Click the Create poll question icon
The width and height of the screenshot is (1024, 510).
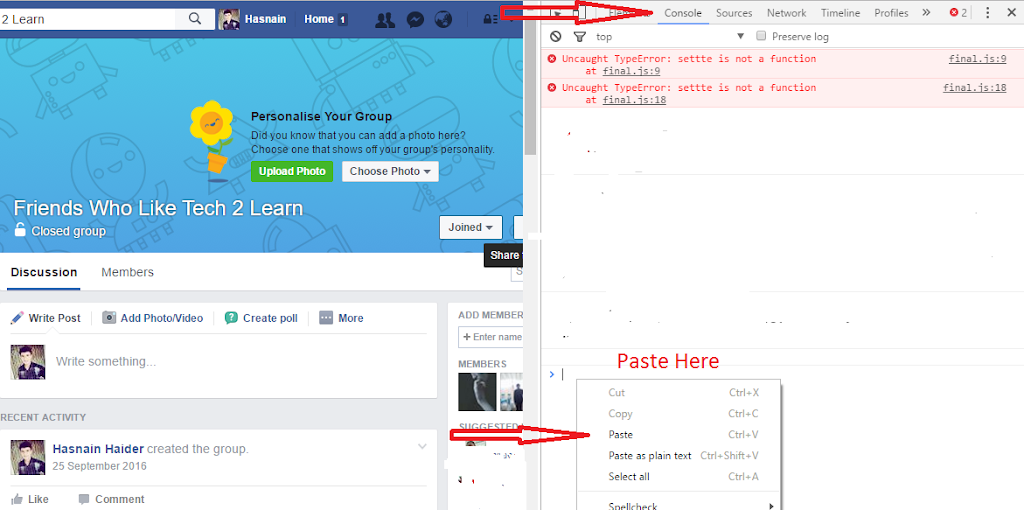pyautogui.click(x=231, y=318)
